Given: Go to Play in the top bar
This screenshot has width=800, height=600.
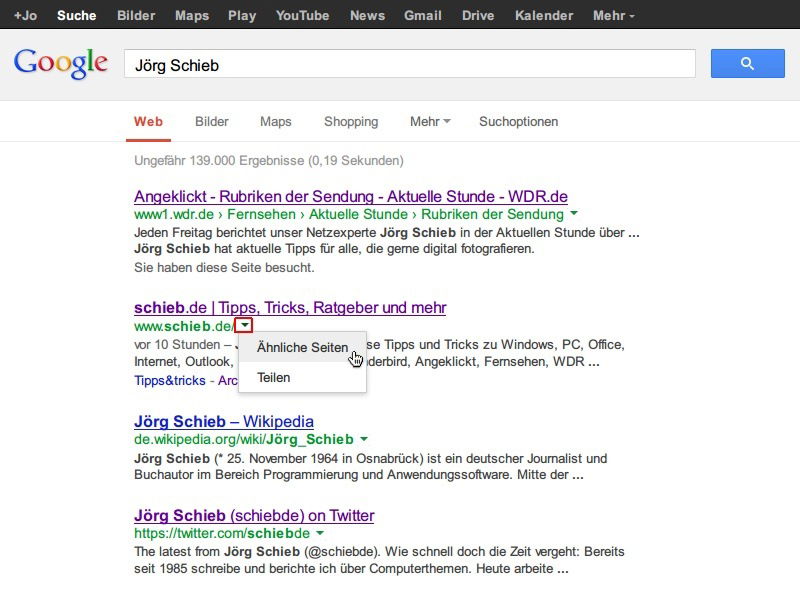Looking at the screenshot, I should [242, 15].
